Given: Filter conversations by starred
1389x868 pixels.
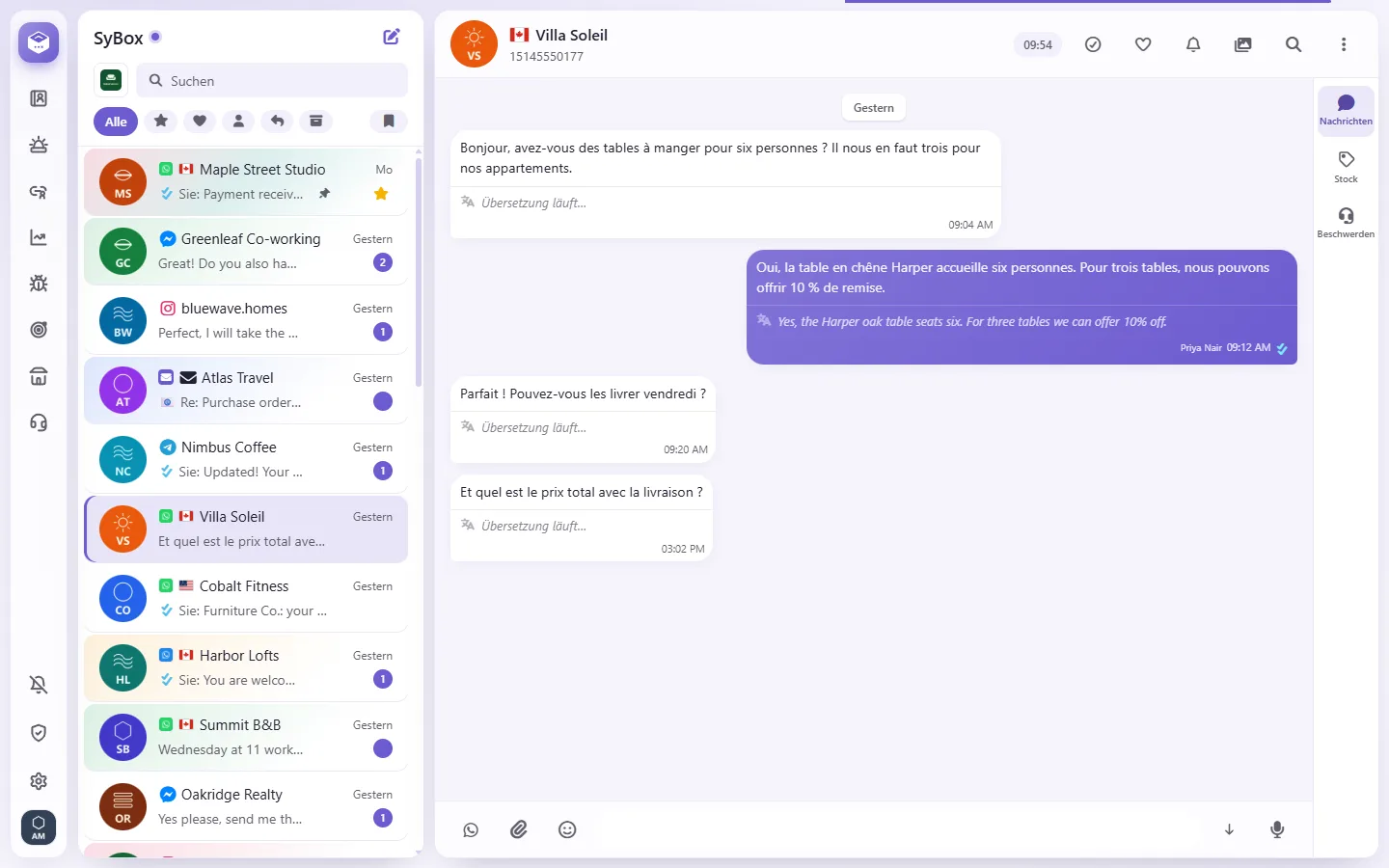Looking at the screenshot, I should [x=161, y=121].
